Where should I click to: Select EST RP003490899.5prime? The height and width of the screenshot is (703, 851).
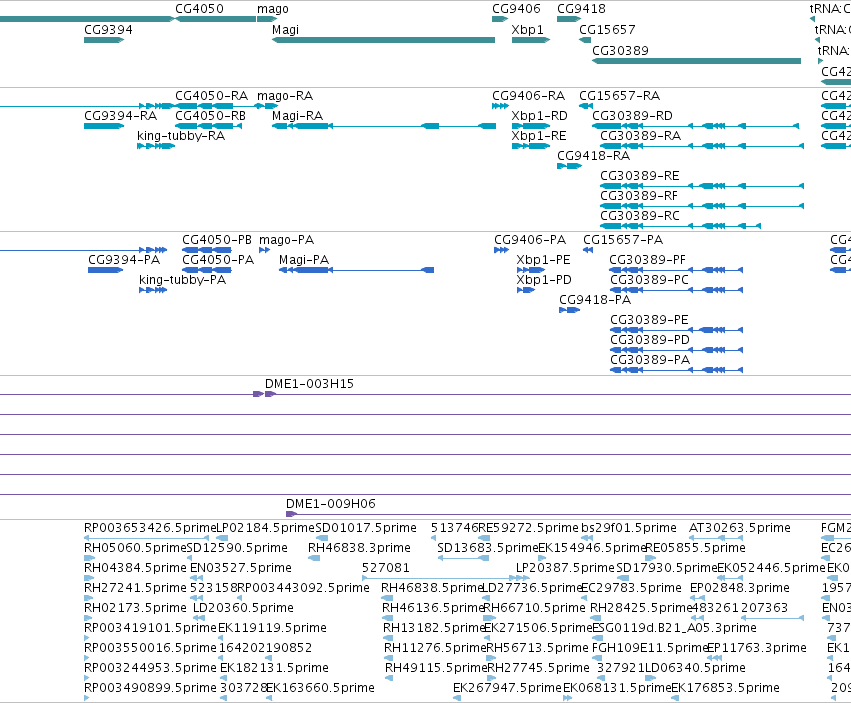(150, 688)
